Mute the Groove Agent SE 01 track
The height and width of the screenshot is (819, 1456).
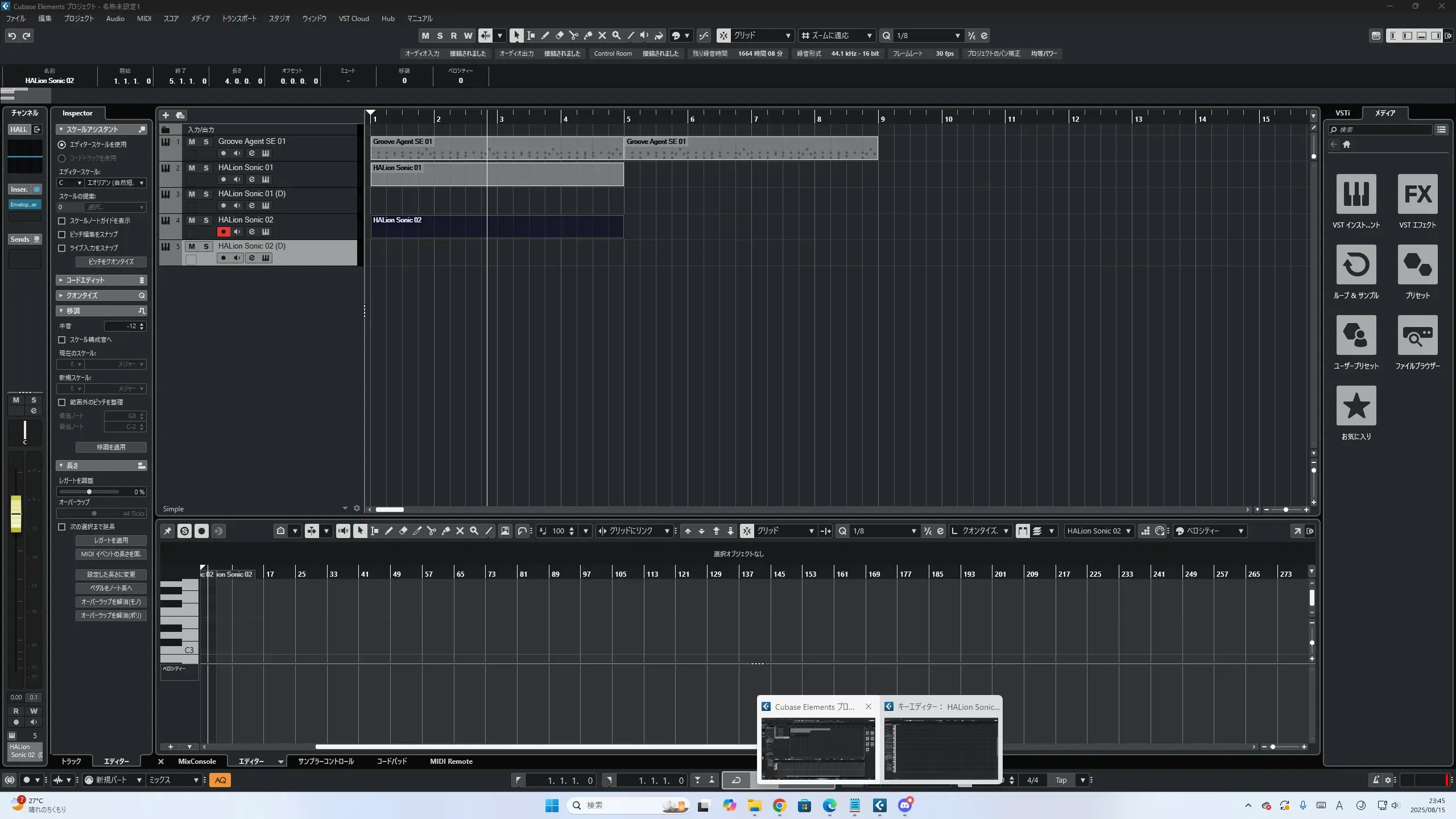(192, 142)
